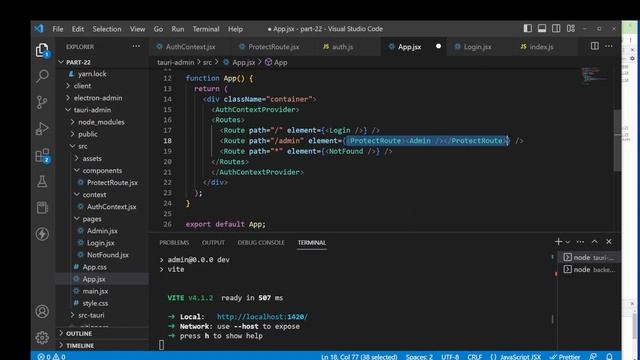Open the Search view in activity bar
640x360 pixels.
(42, 76)
